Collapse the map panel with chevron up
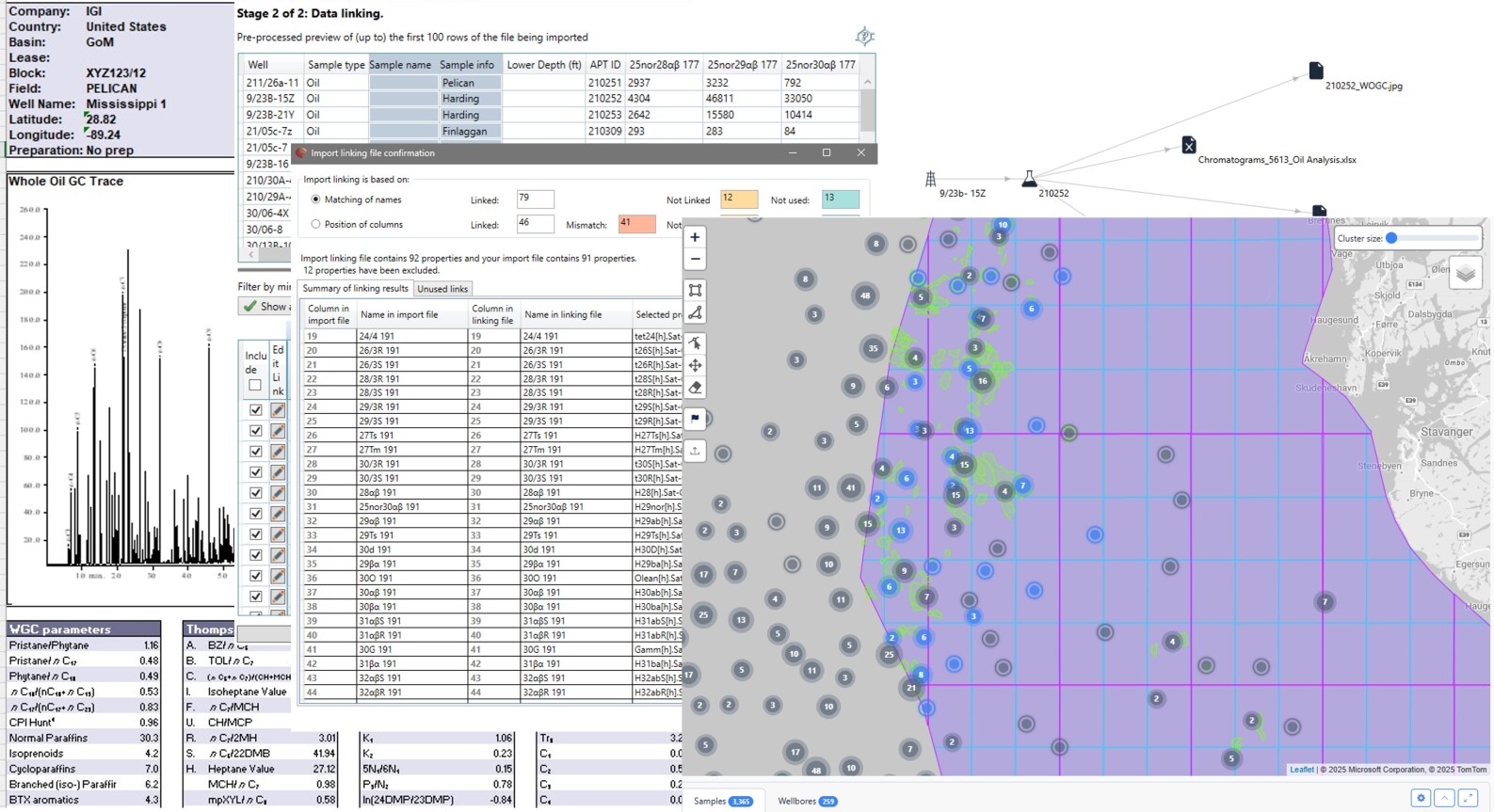The width and height of the screenshot is (1494, 812). [x=1444, y=798]
